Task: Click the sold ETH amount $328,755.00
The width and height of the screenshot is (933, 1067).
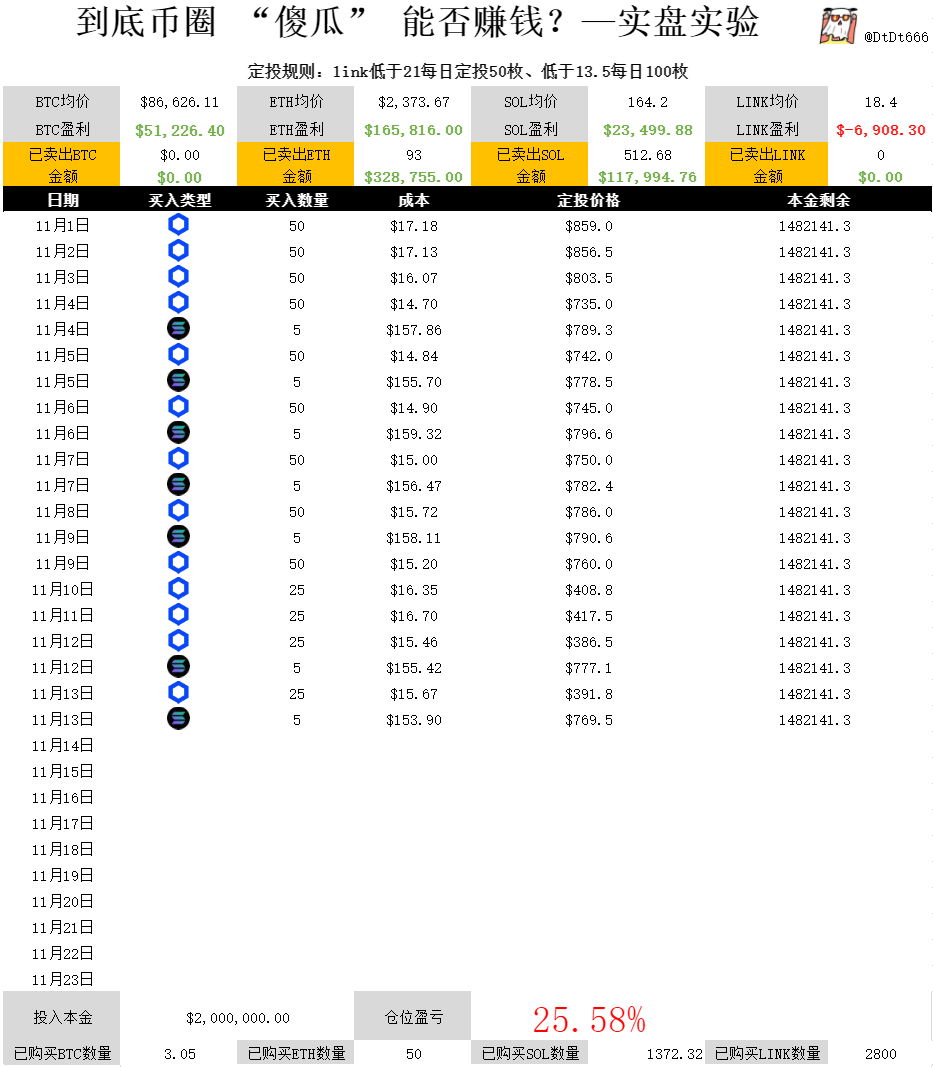Action: (414, 177)
